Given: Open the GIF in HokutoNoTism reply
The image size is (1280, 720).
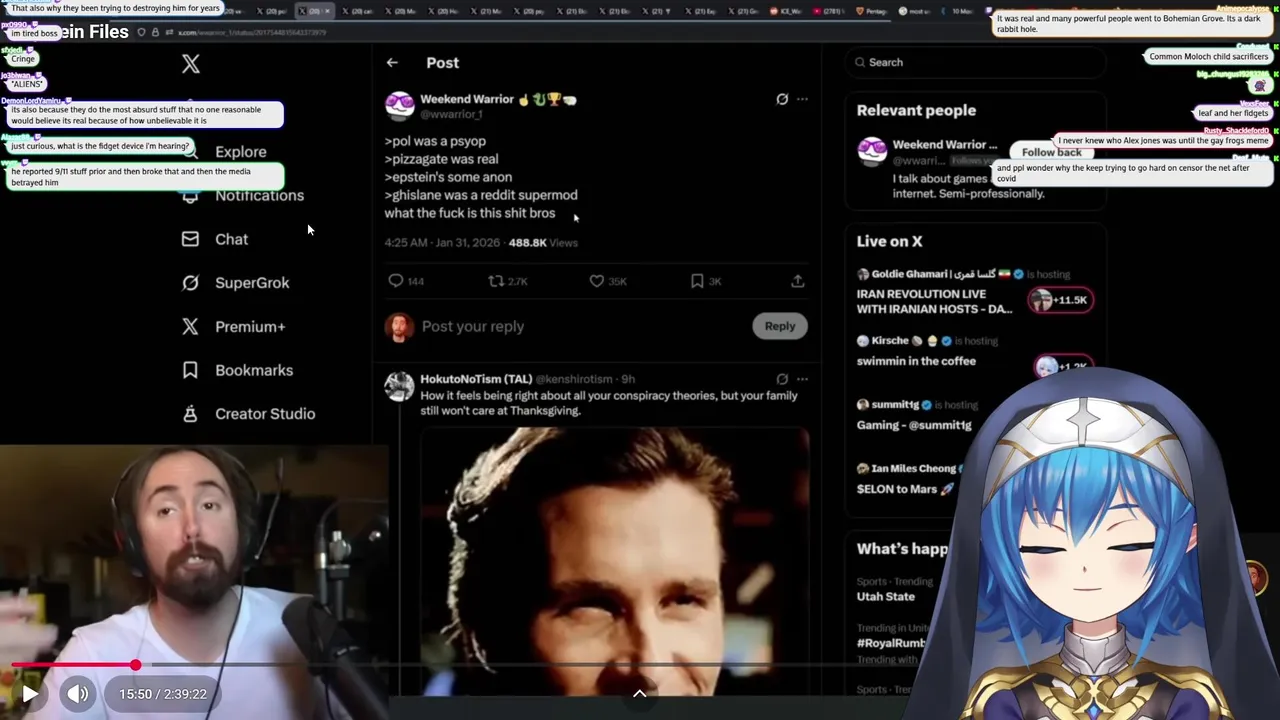Looking at the screenshot, I should pos(615,561).
